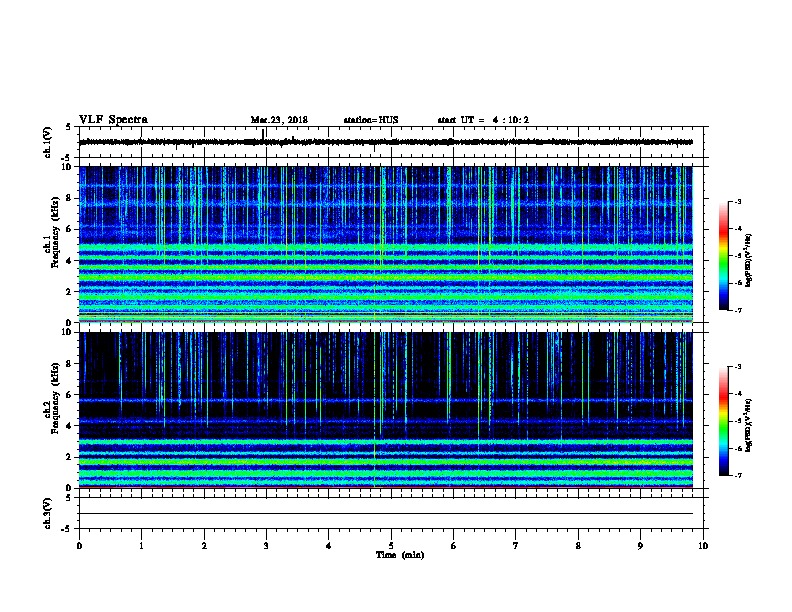The height and width of the screenshot is (612, 792).
Task: Click the ch.1(V) waveform axis label
Action: click(x=47, y=142)
